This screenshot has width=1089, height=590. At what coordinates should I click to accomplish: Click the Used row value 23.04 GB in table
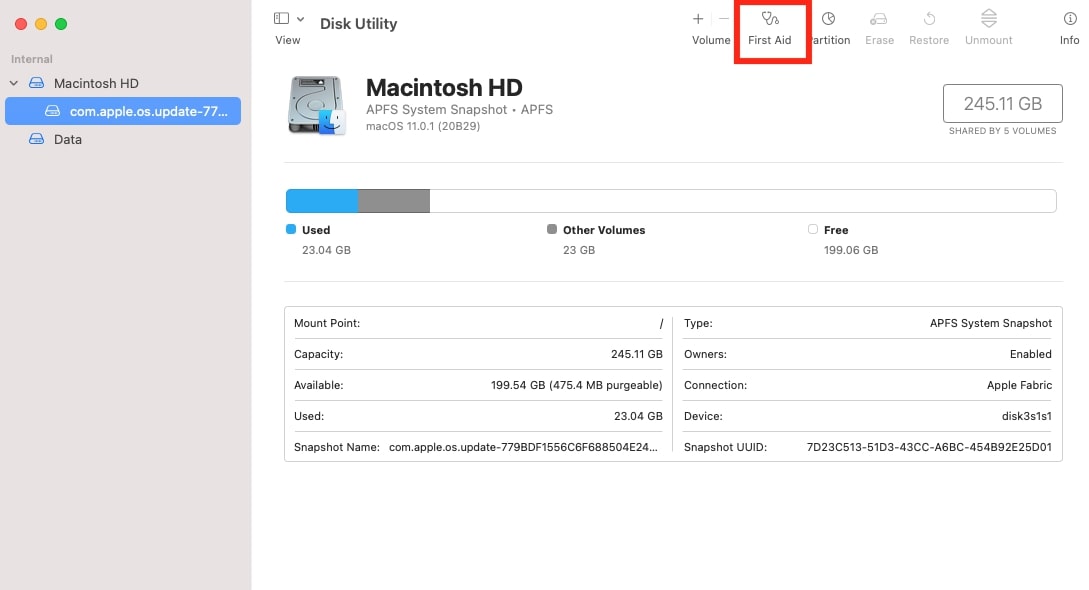[638, 416]
